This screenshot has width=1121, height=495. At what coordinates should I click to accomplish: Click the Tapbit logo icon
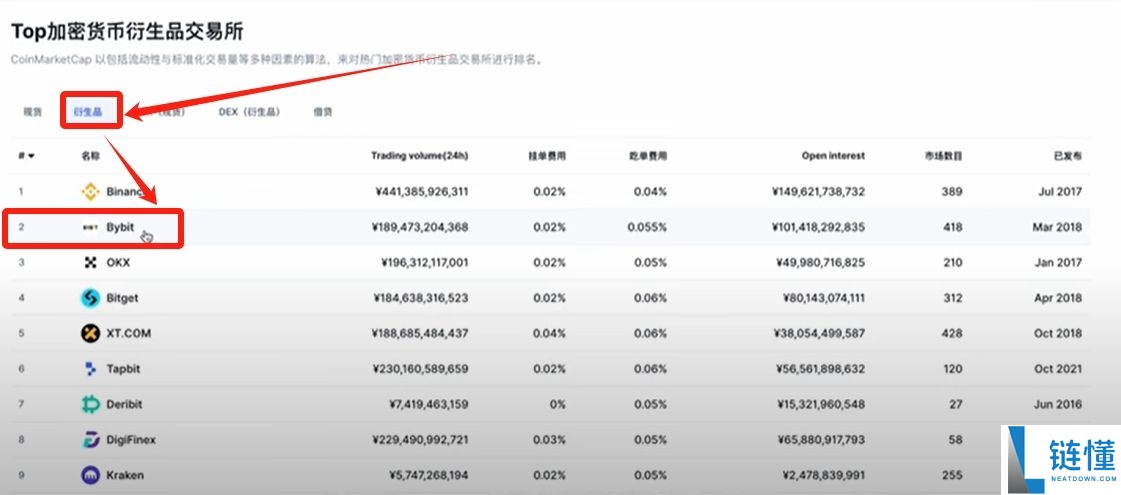pyautogui.click(x=90, y=369)
